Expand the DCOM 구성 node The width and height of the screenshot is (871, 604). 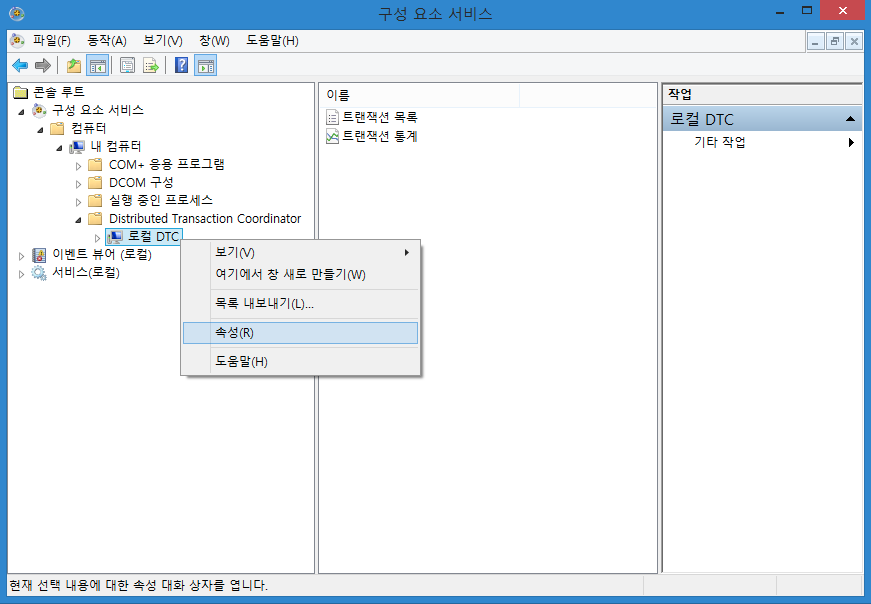(x=78, y=184)
